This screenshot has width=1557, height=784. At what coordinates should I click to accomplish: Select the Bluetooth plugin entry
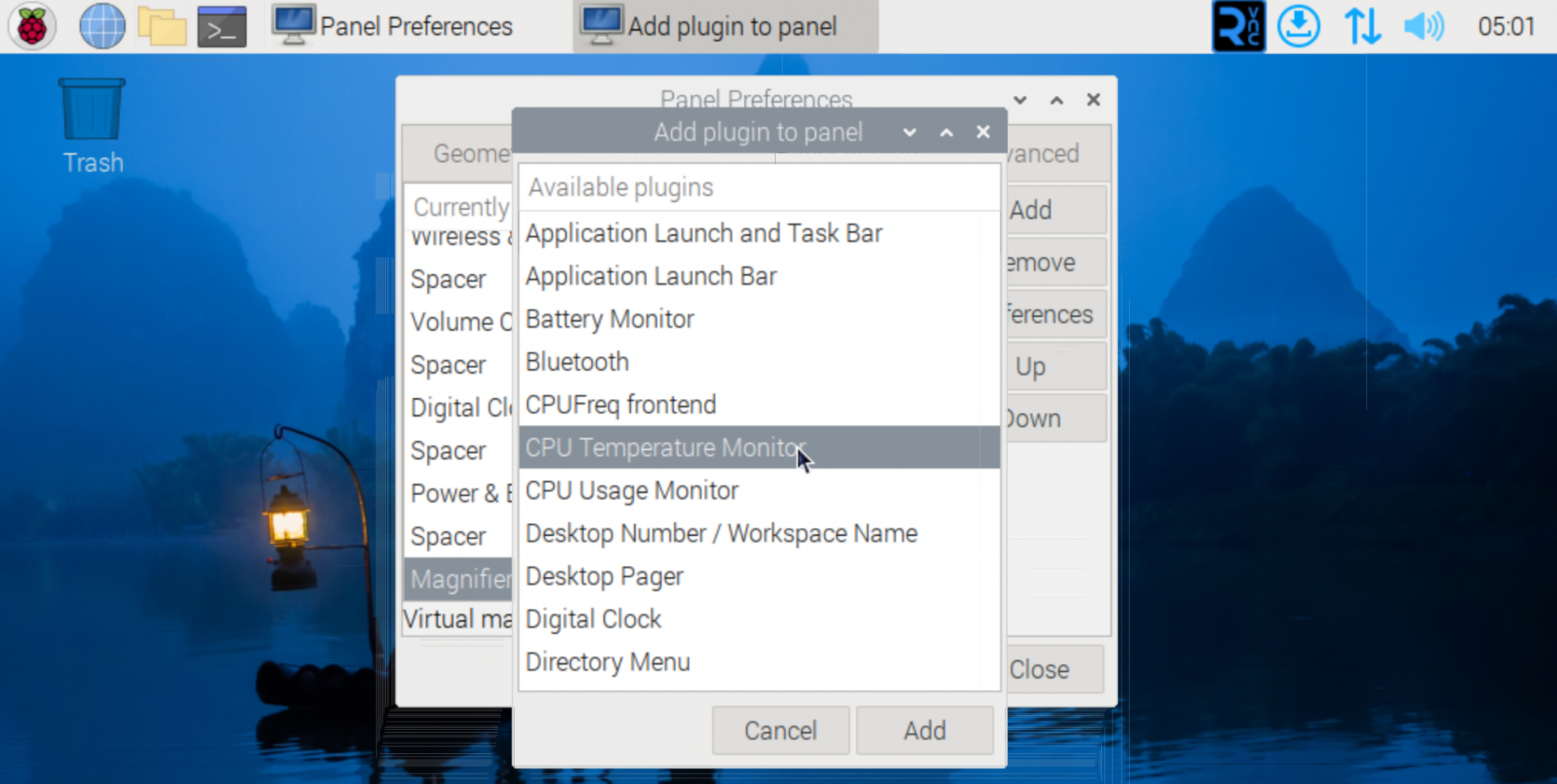point(577,362)
